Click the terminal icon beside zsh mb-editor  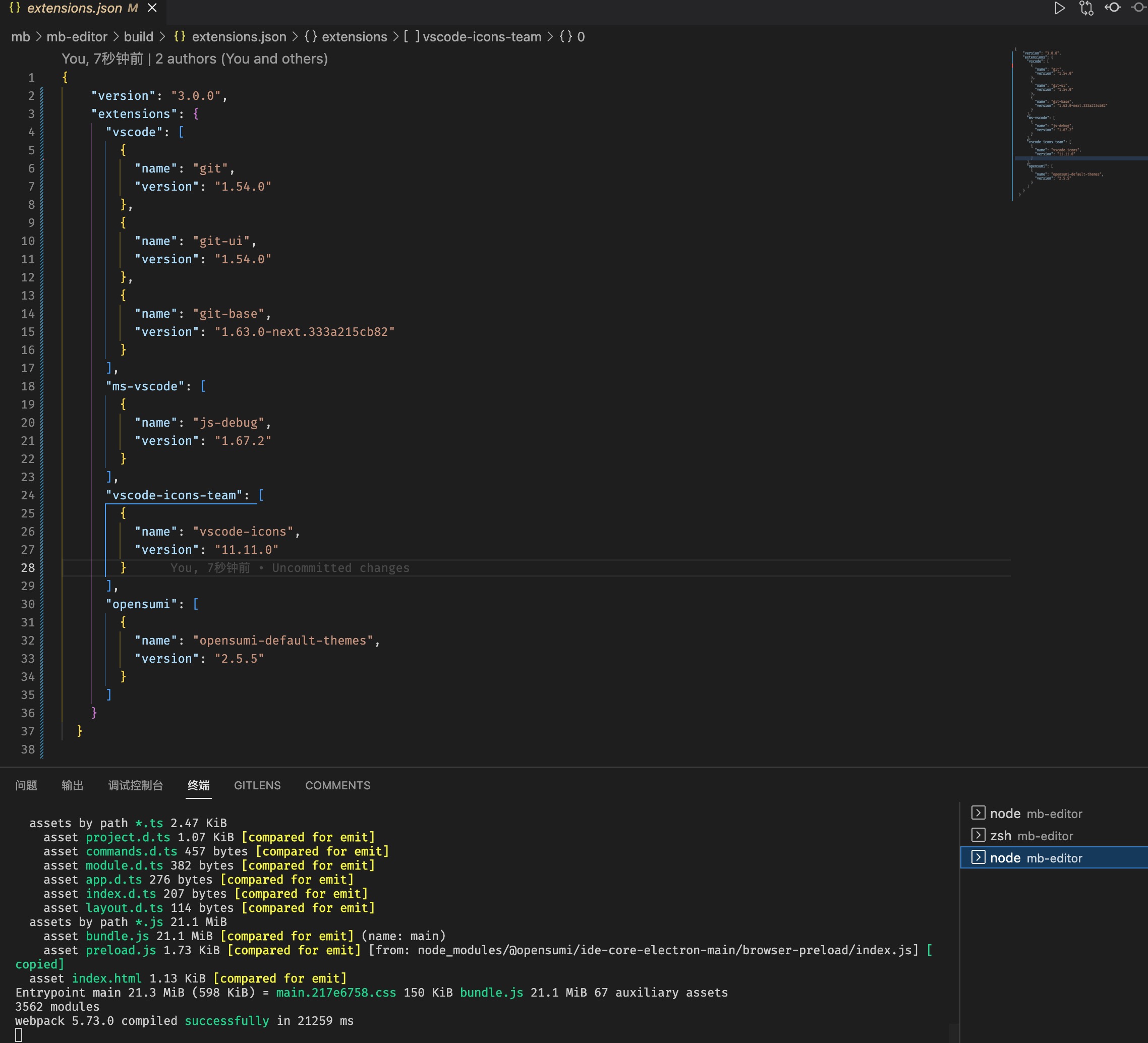coord(979,835)
